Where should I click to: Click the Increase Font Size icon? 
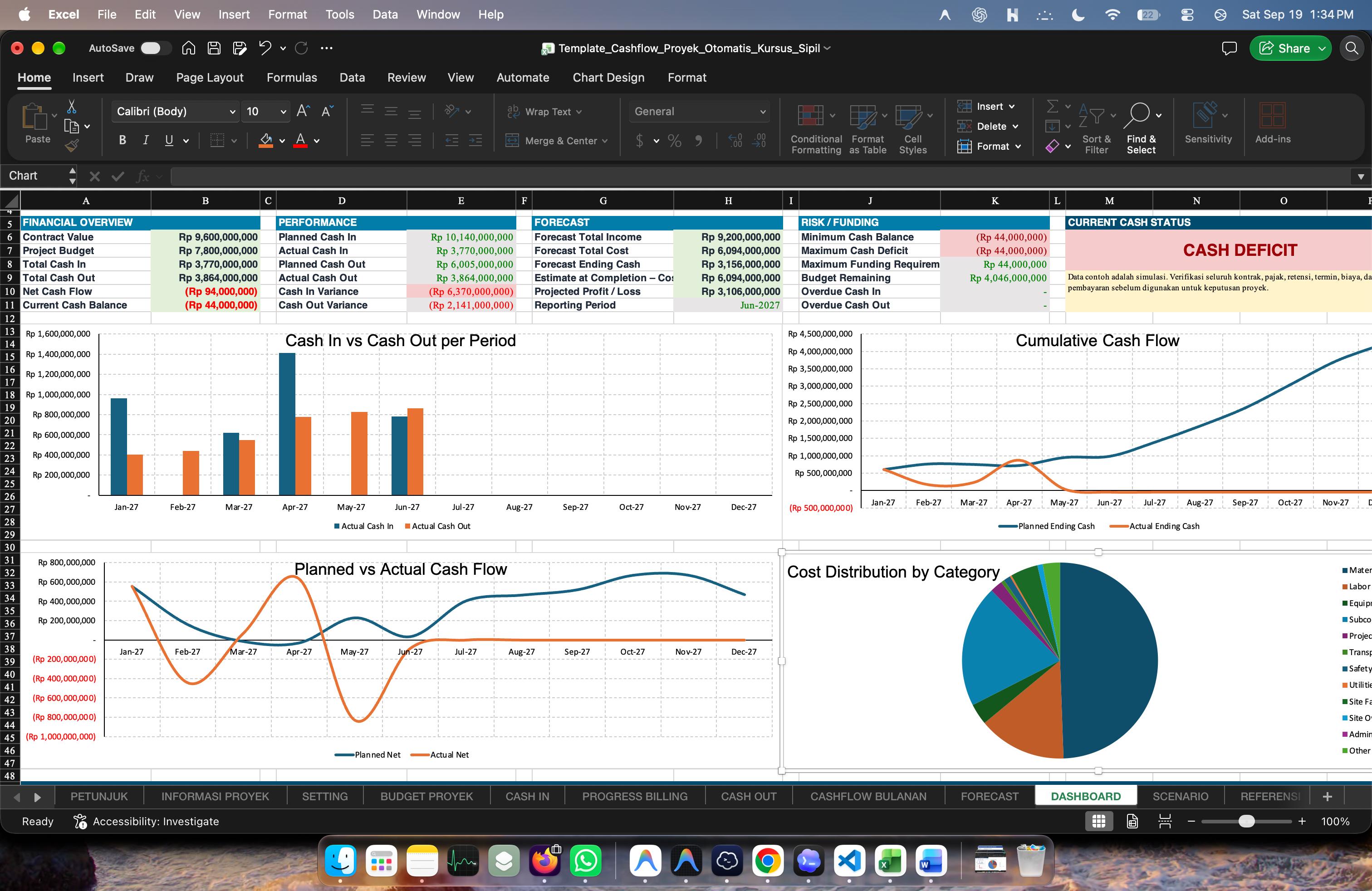coord(303,111)
